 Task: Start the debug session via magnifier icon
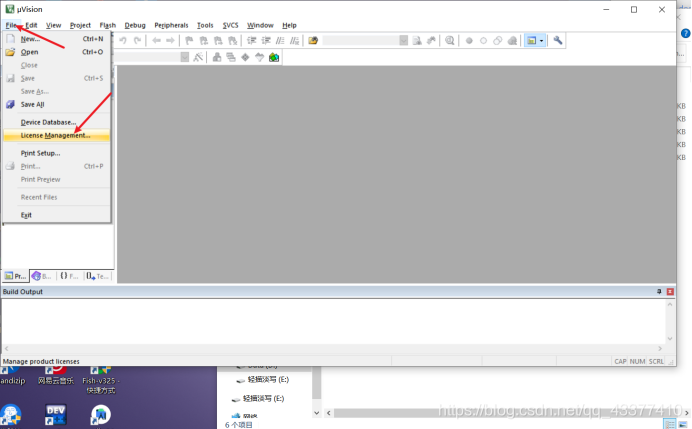click(x=450, y=41)
